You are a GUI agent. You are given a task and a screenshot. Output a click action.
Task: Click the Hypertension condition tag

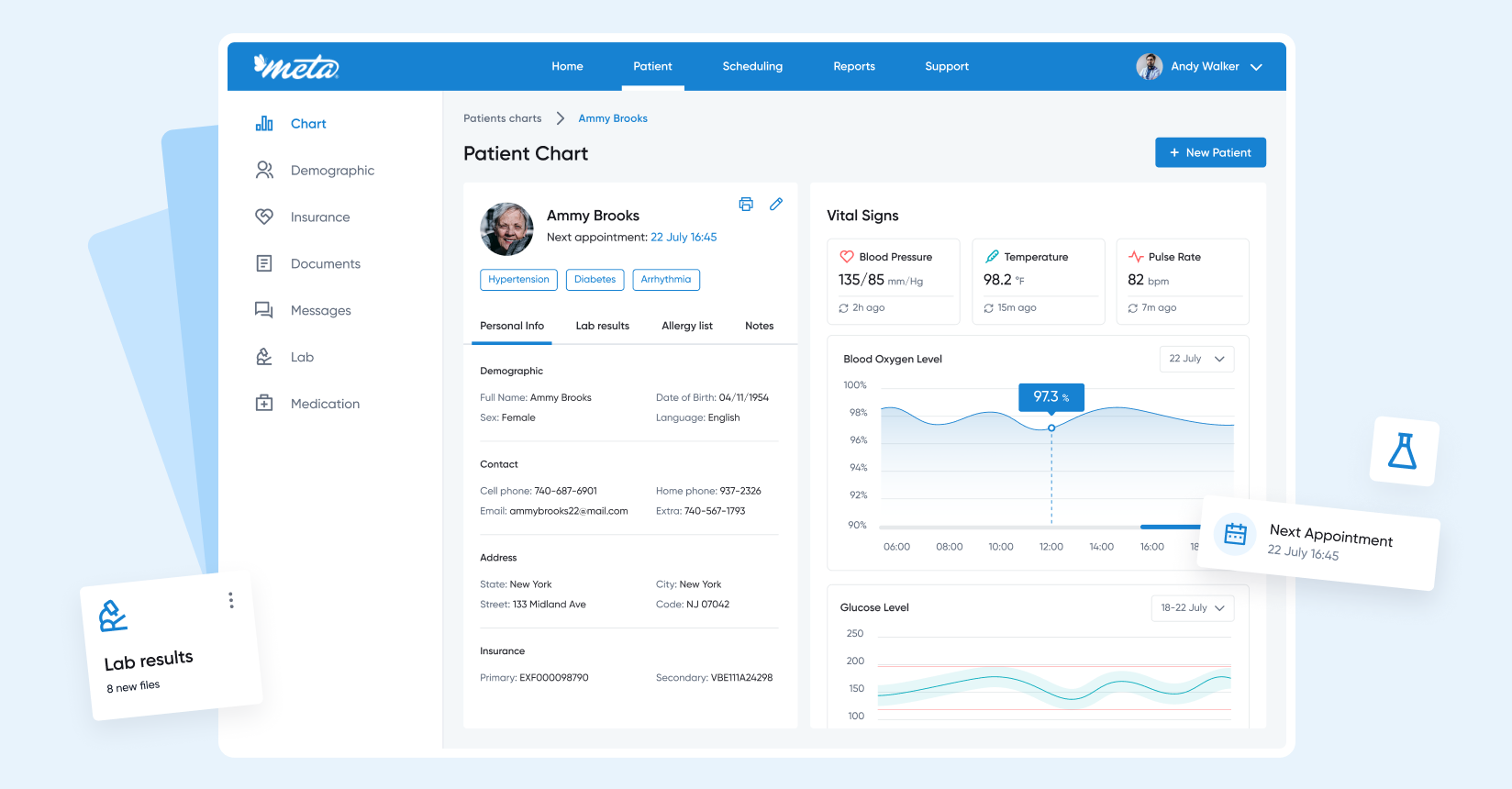coord(518,280)
